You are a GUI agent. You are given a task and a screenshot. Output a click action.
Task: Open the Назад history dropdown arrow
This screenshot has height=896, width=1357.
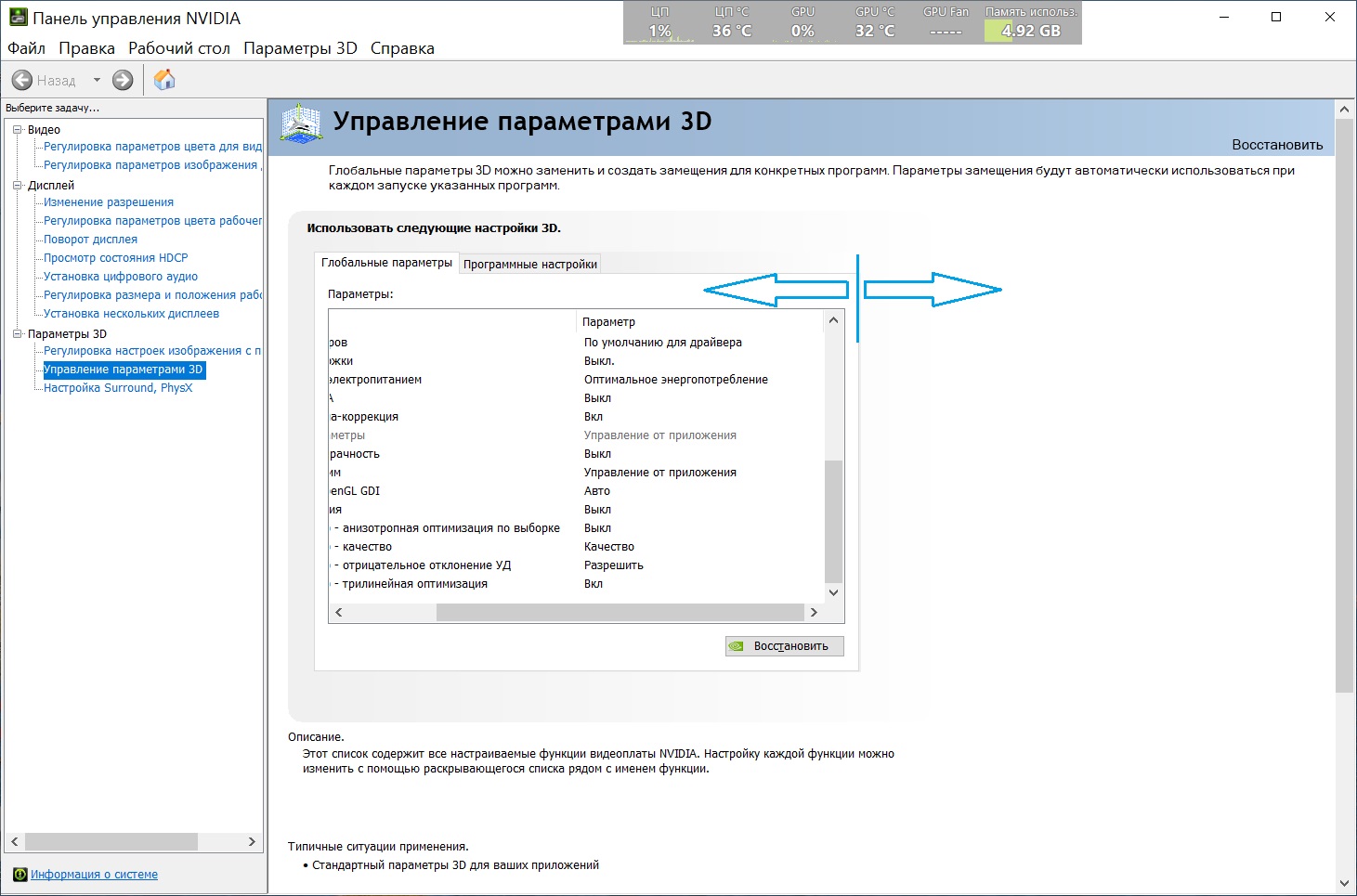[97, 81]
